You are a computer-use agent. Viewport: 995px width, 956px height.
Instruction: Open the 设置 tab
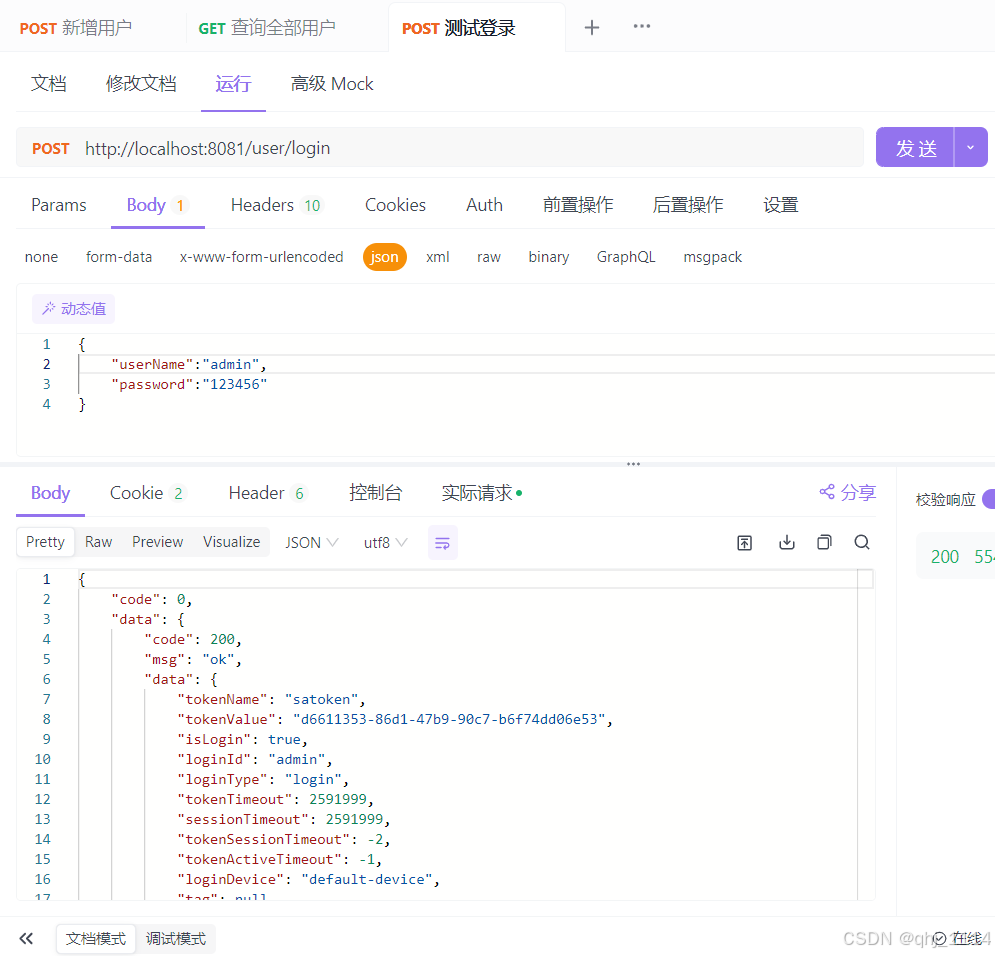click(781, 205)
